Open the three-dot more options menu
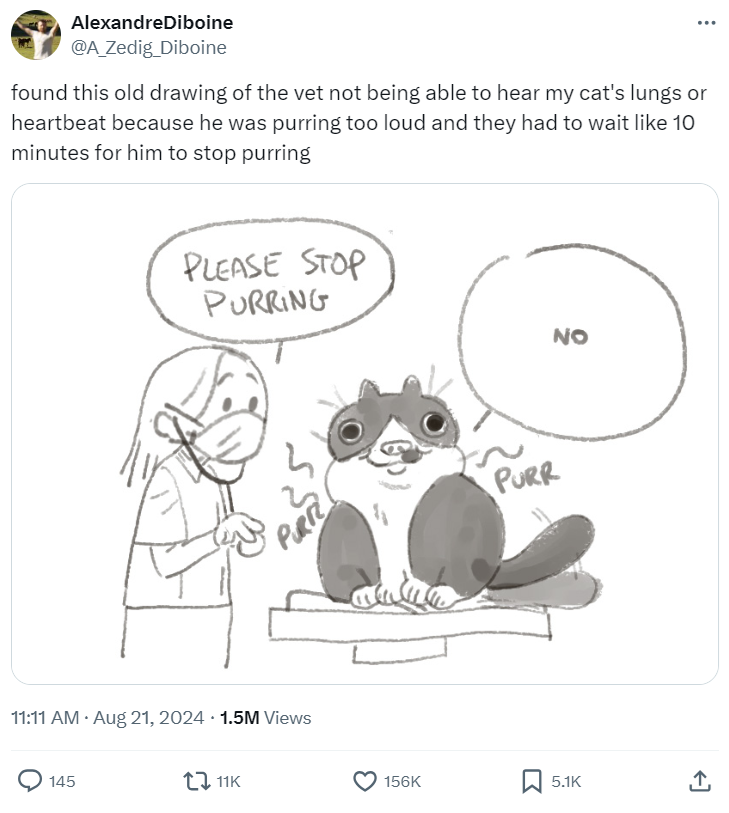 click(x=706, y=23)
